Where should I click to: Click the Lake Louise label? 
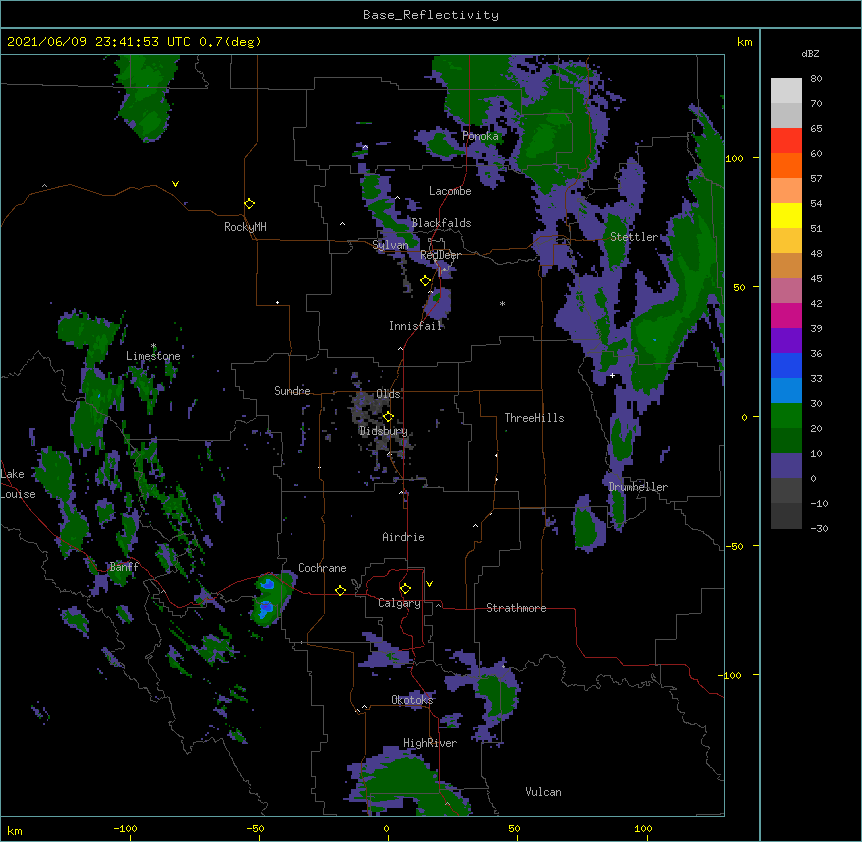pyautogui.click(x=18, y=484)
